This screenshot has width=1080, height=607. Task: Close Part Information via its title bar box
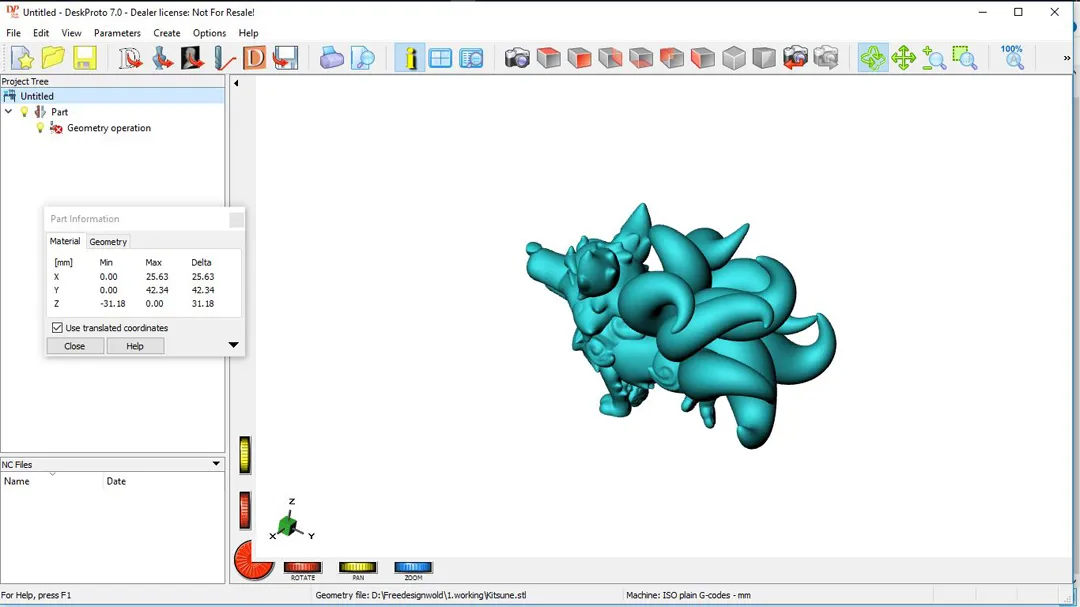pos(236,219)
